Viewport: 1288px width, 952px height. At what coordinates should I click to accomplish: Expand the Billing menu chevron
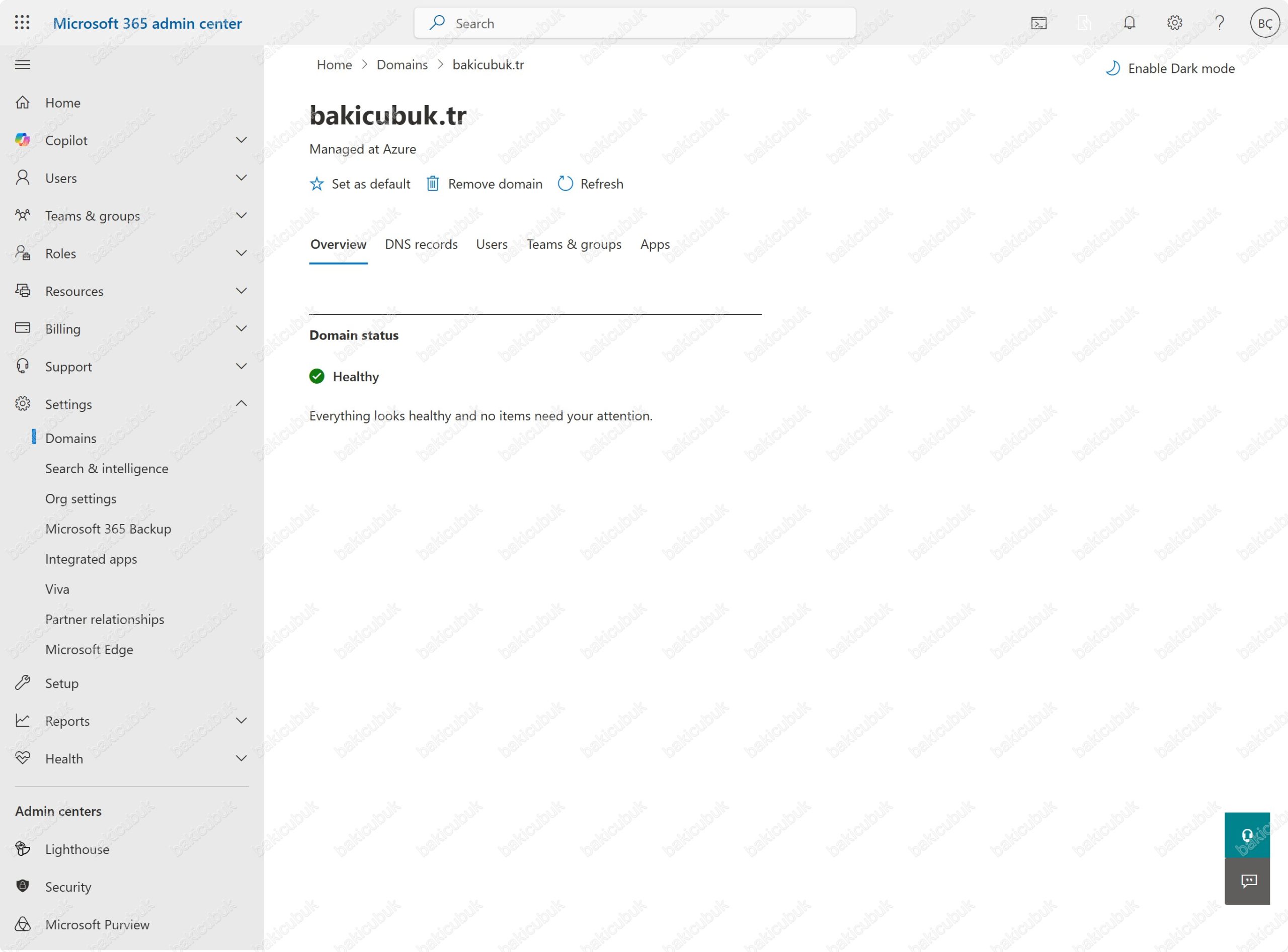click(242, 328)
